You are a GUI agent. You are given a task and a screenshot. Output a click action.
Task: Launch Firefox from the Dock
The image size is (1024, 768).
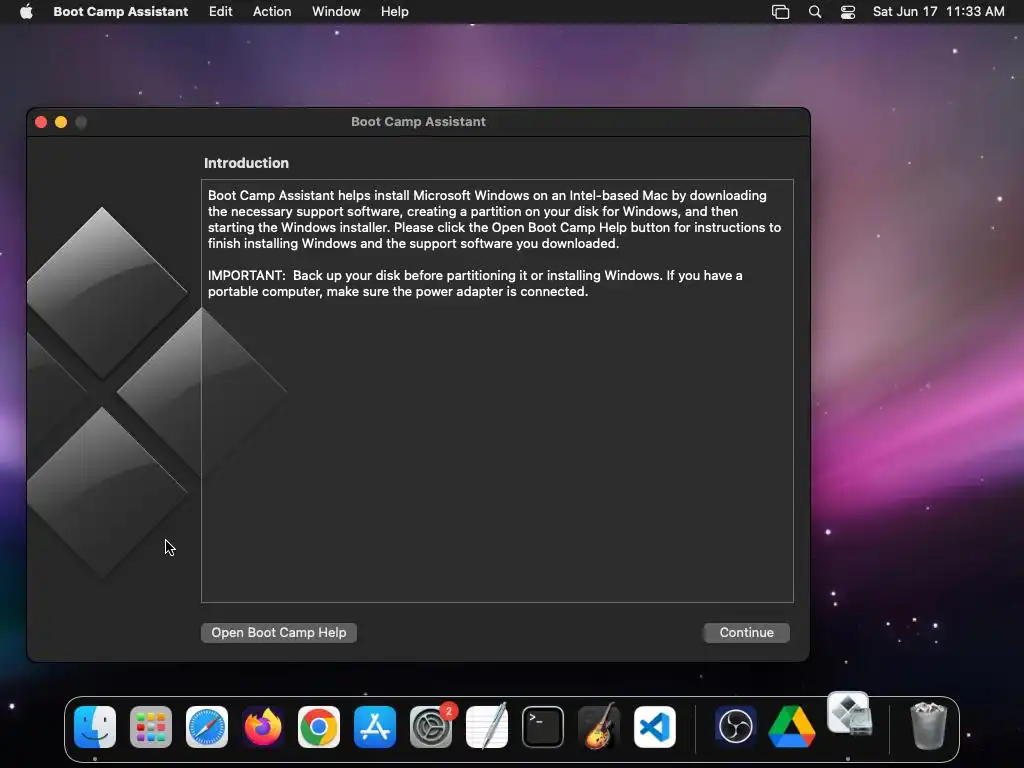coord(263,726)
